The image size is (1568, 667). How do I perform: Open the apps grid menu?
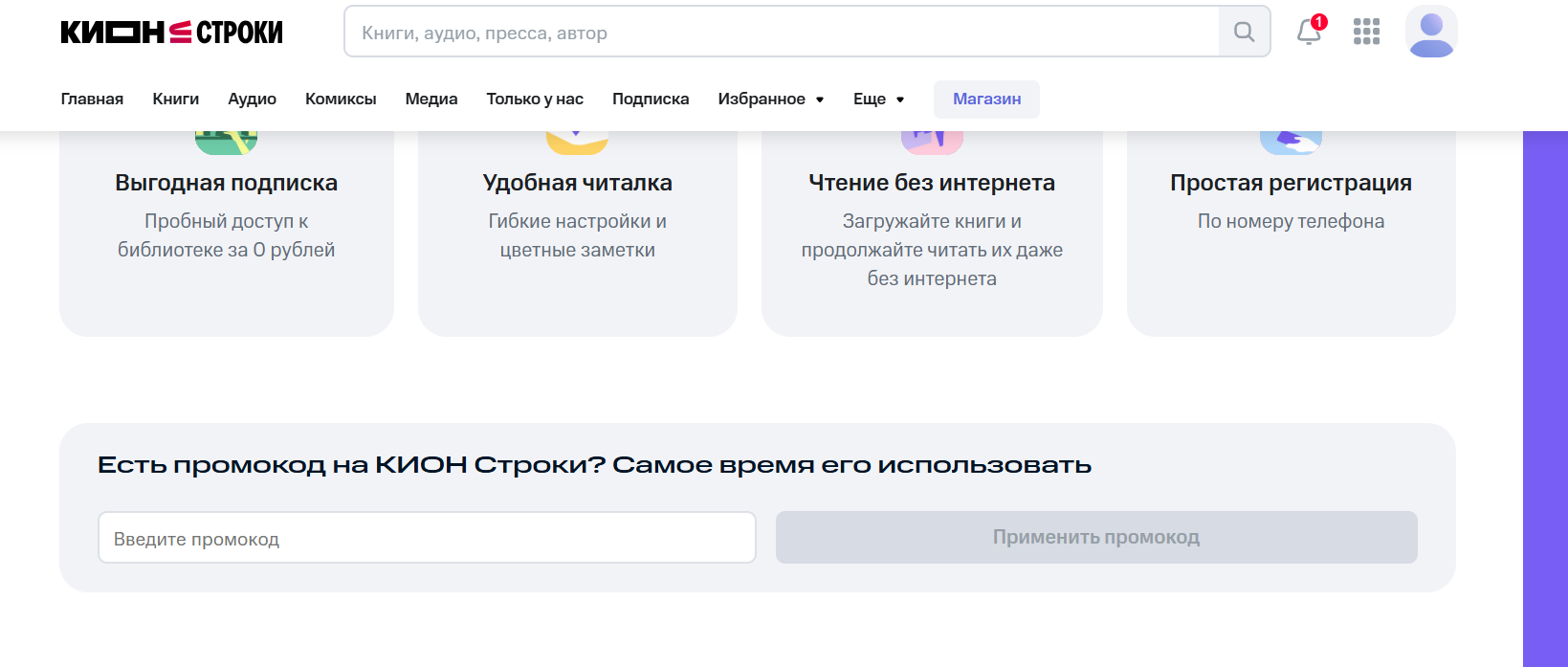pyautogui.click(x=1366, y=32)
